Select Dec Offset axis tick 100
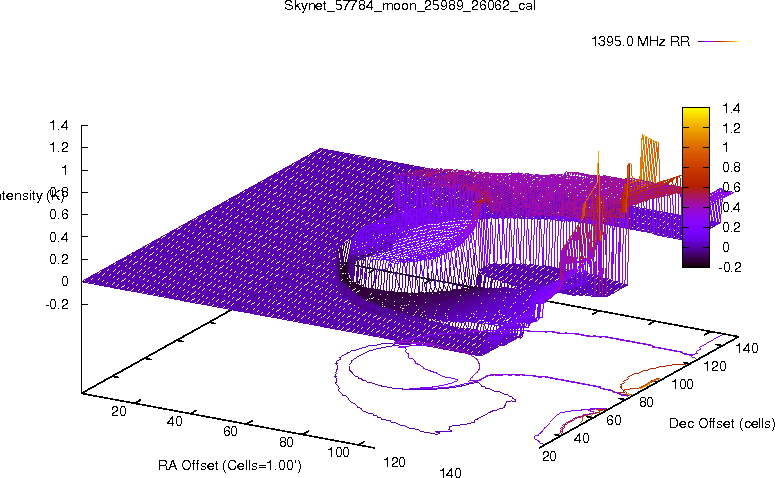 pos(682,385)
